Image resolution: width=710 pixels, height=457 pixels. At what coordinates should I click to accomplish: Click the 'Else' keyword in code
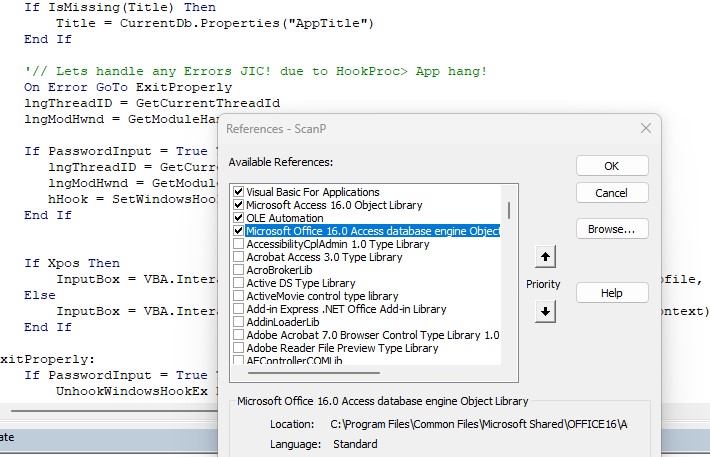coord(40,295)
